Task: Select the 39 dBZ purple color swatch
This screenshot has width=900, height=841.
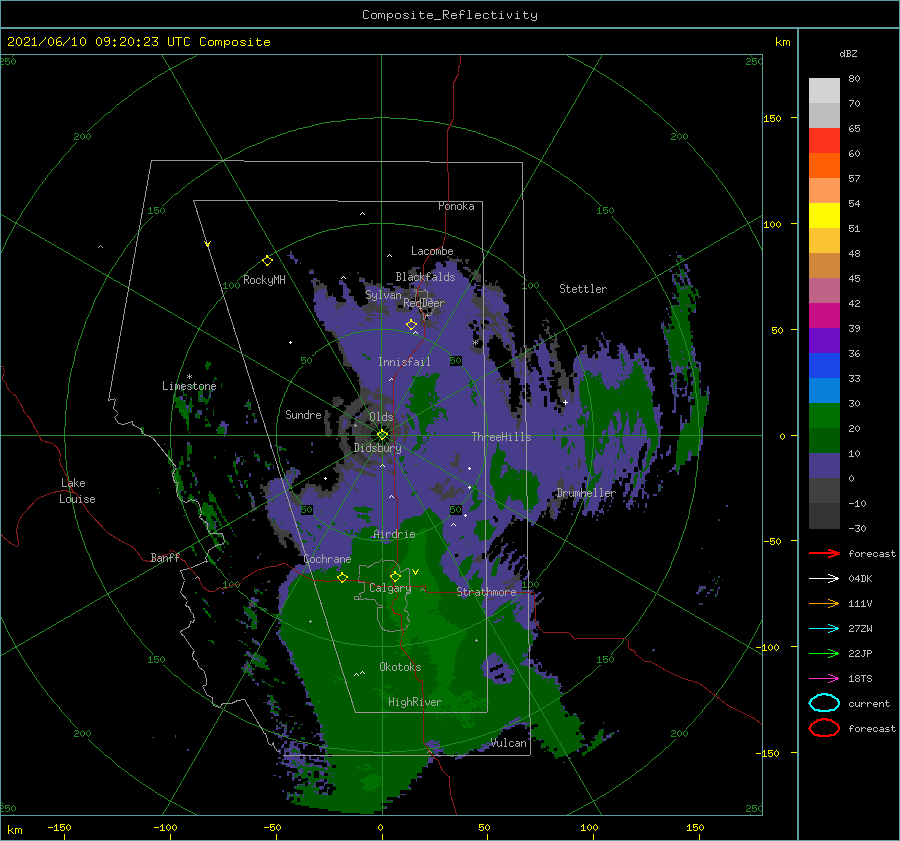Action: point(824,340)
